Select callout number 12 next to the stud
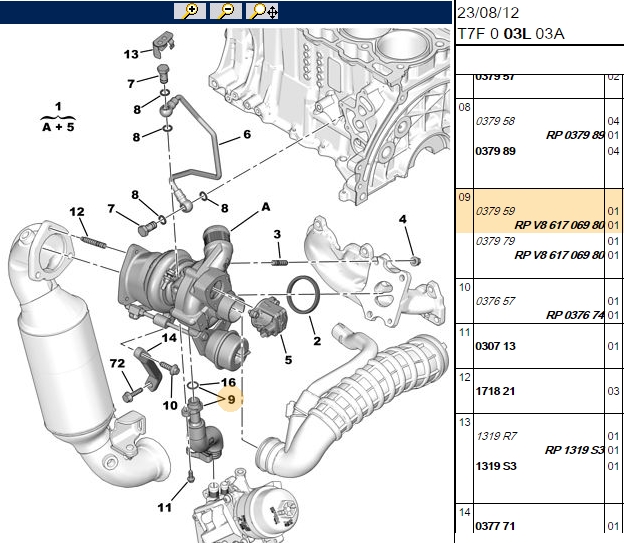624x543 pixels. point(77,212)
